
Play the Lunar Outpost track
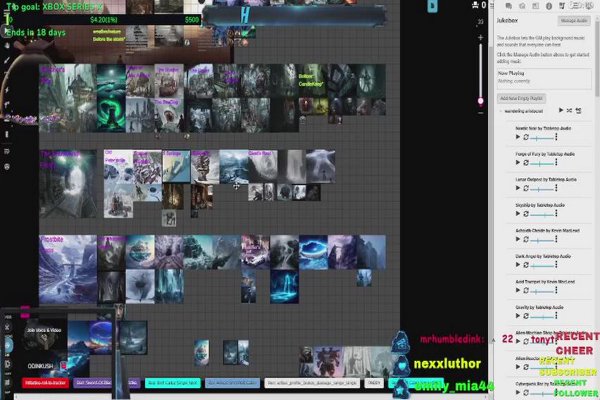518,188
